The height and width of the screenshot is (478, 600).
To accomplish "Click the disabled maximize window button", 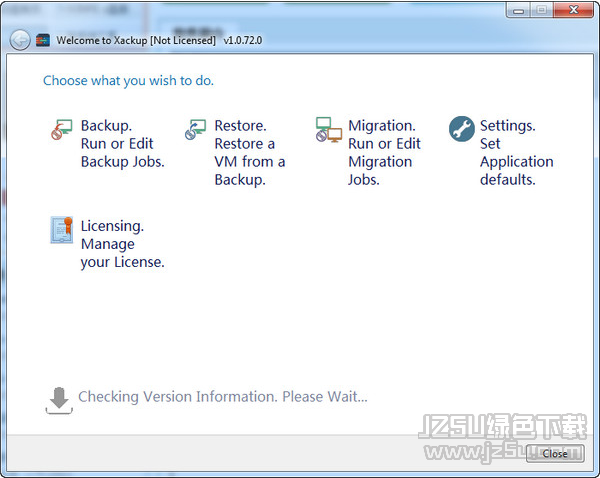I will (541, 10).
